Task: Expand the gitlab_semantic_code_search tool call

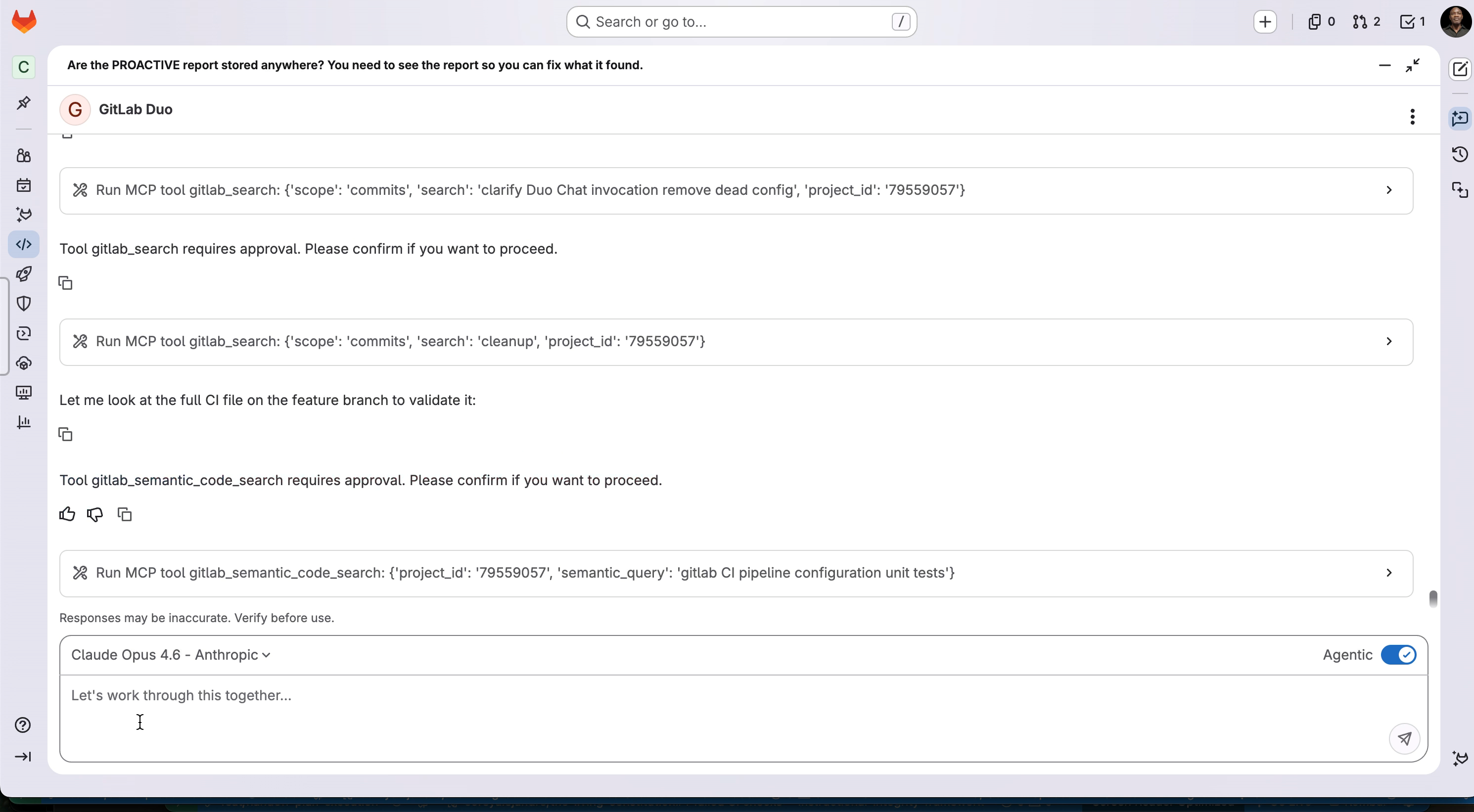Action: click(1389, 573)
